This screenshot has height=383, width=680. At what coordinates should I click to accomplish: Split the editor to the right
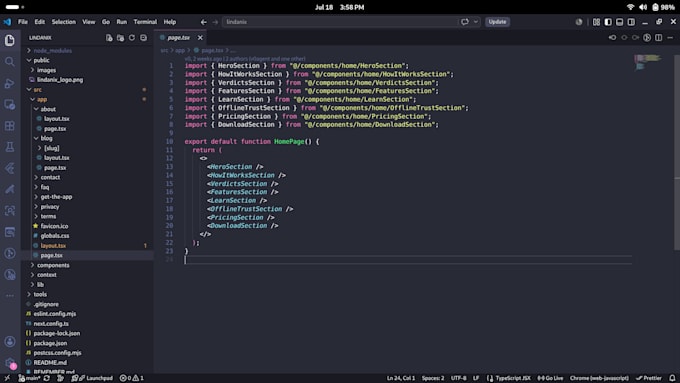[x=658, y=38]
